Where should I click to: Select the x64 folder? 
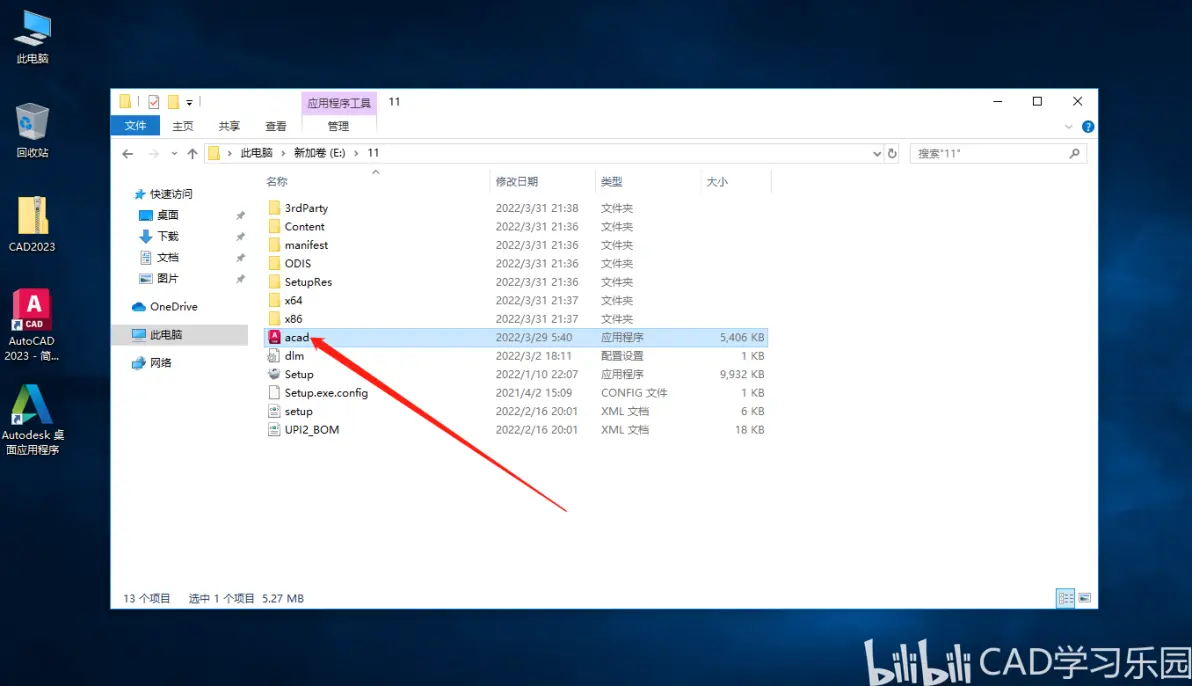293,300
